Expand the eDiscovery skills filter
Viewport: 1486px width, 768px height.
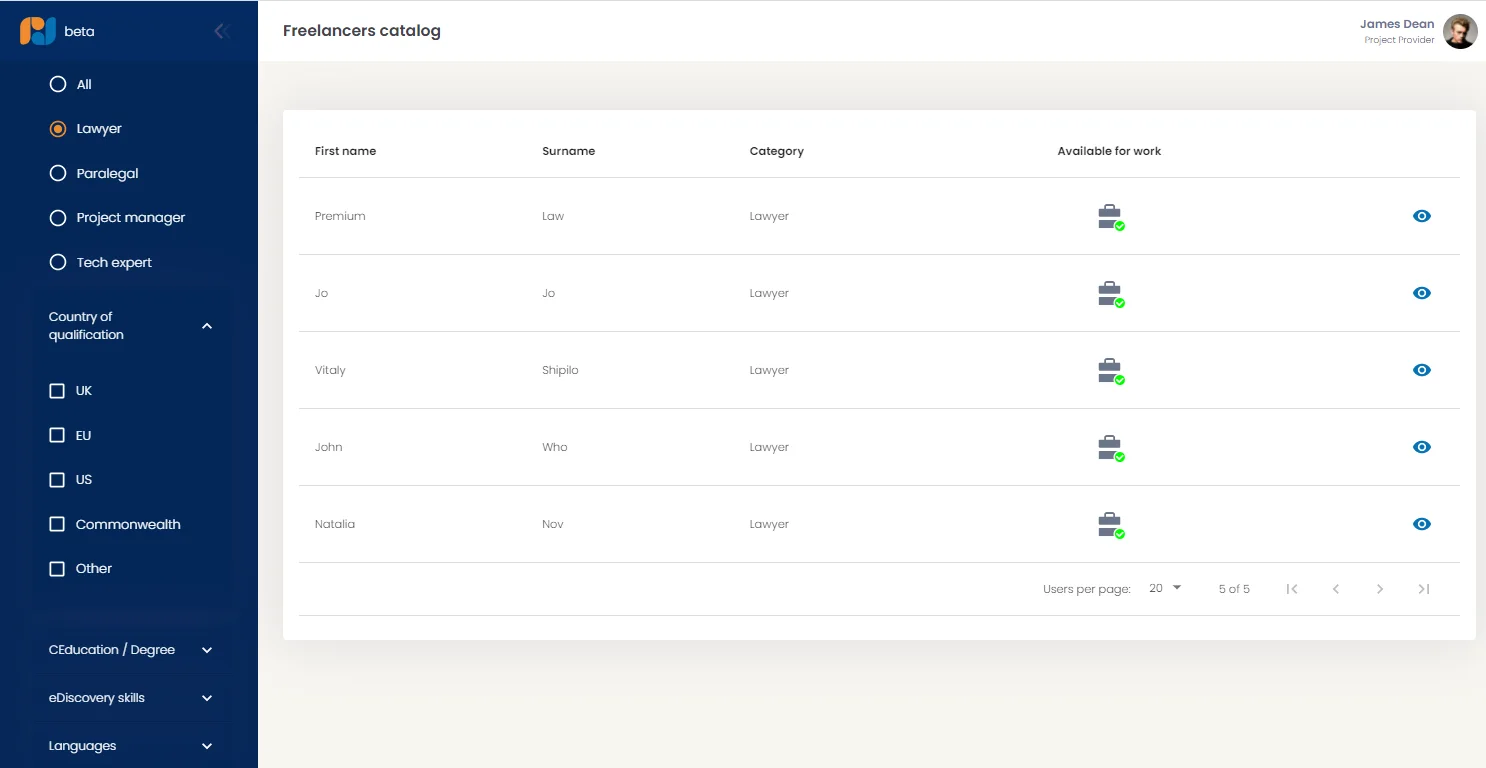[207, 698]
